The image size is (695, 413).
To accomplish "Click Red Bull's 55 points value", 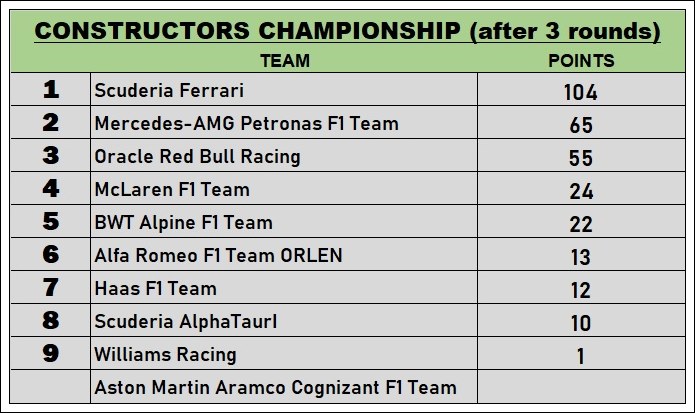I will [580, 158].
